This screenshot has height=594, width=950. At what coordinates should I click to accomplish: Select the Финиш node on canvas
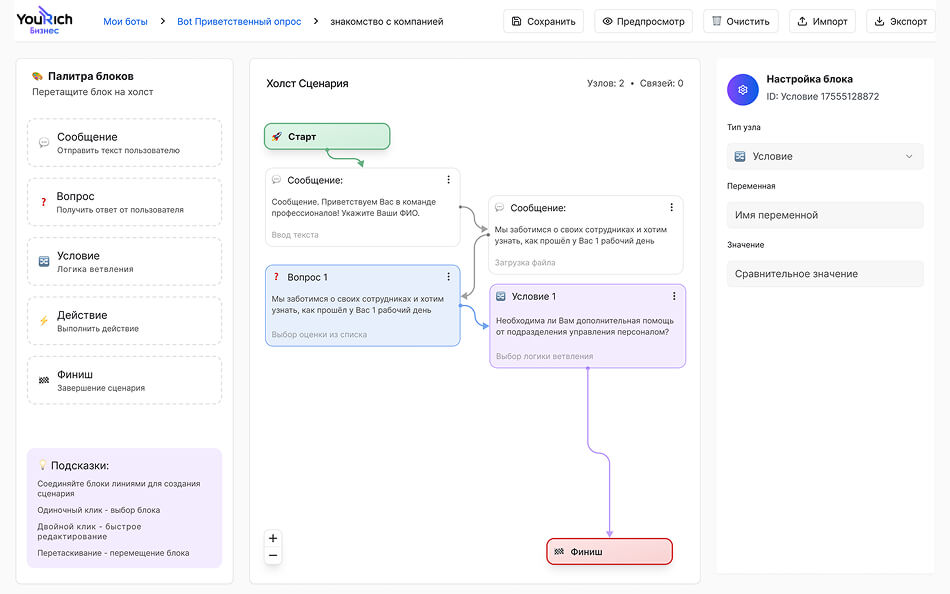point(609,551)
